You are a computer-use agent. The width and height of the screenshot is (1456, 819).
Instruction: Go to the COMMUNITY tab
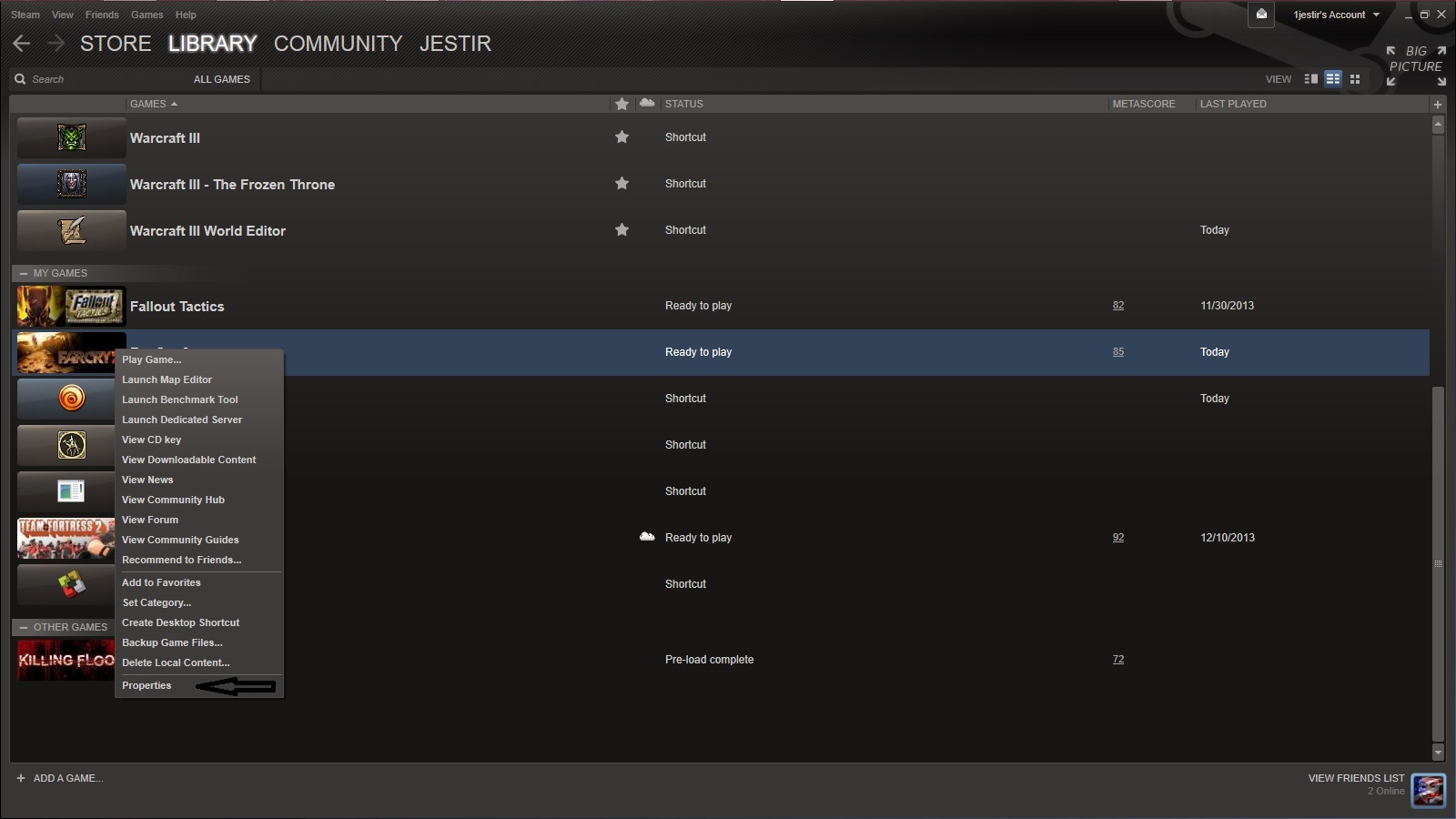tap(338, 44)
